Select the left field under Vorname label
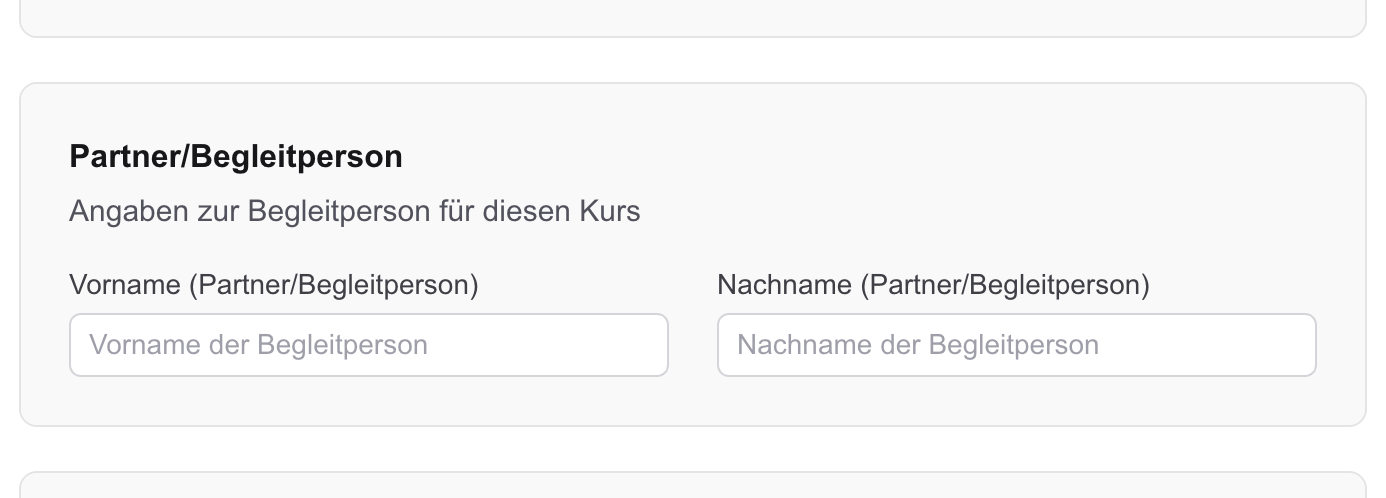This screenshot has width=1386, height=498. click(x=368, y=345)
